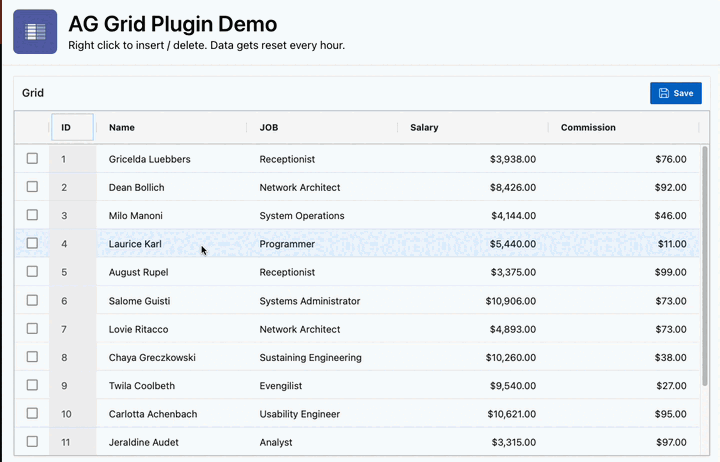
Task: Click the Carlotta Achenbach name cell
Action: [x=172, y=414]
